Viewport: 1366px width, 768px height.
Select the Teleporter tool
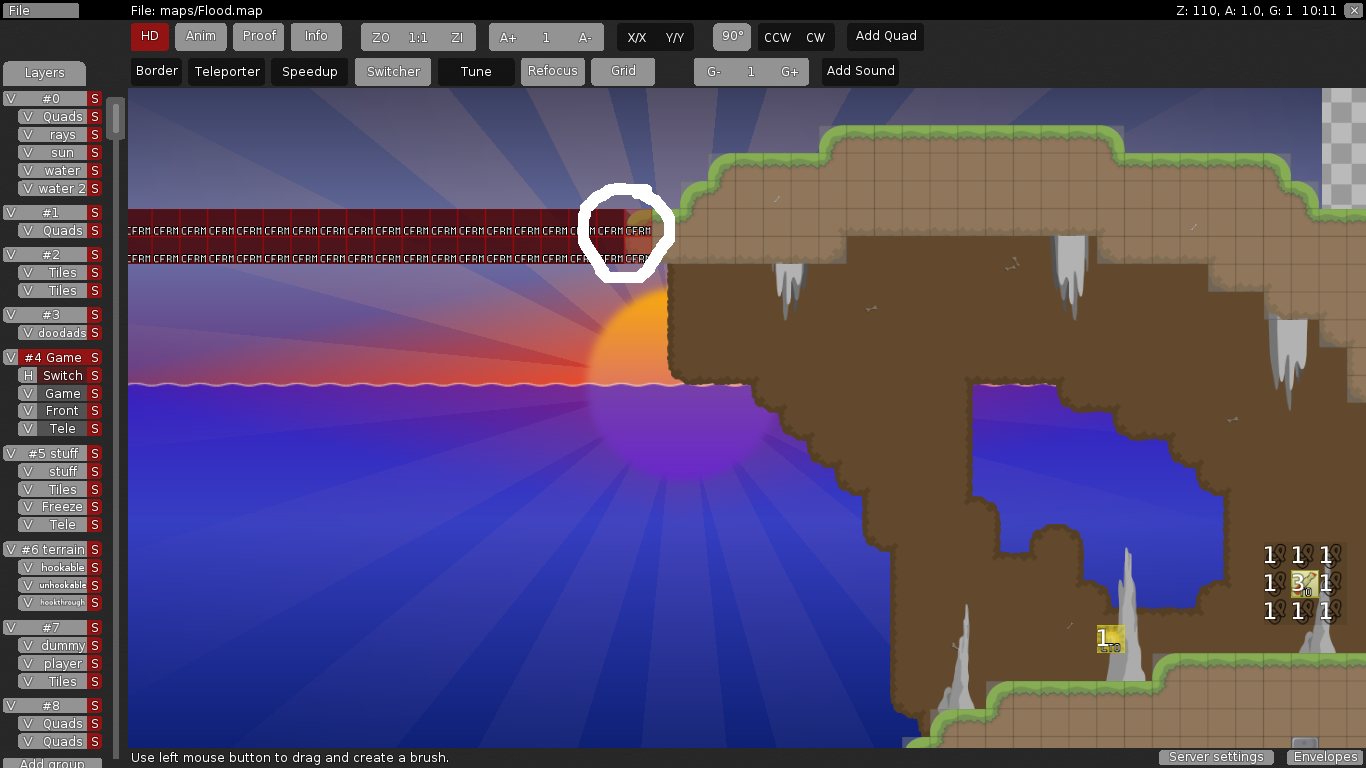(227, 72)
